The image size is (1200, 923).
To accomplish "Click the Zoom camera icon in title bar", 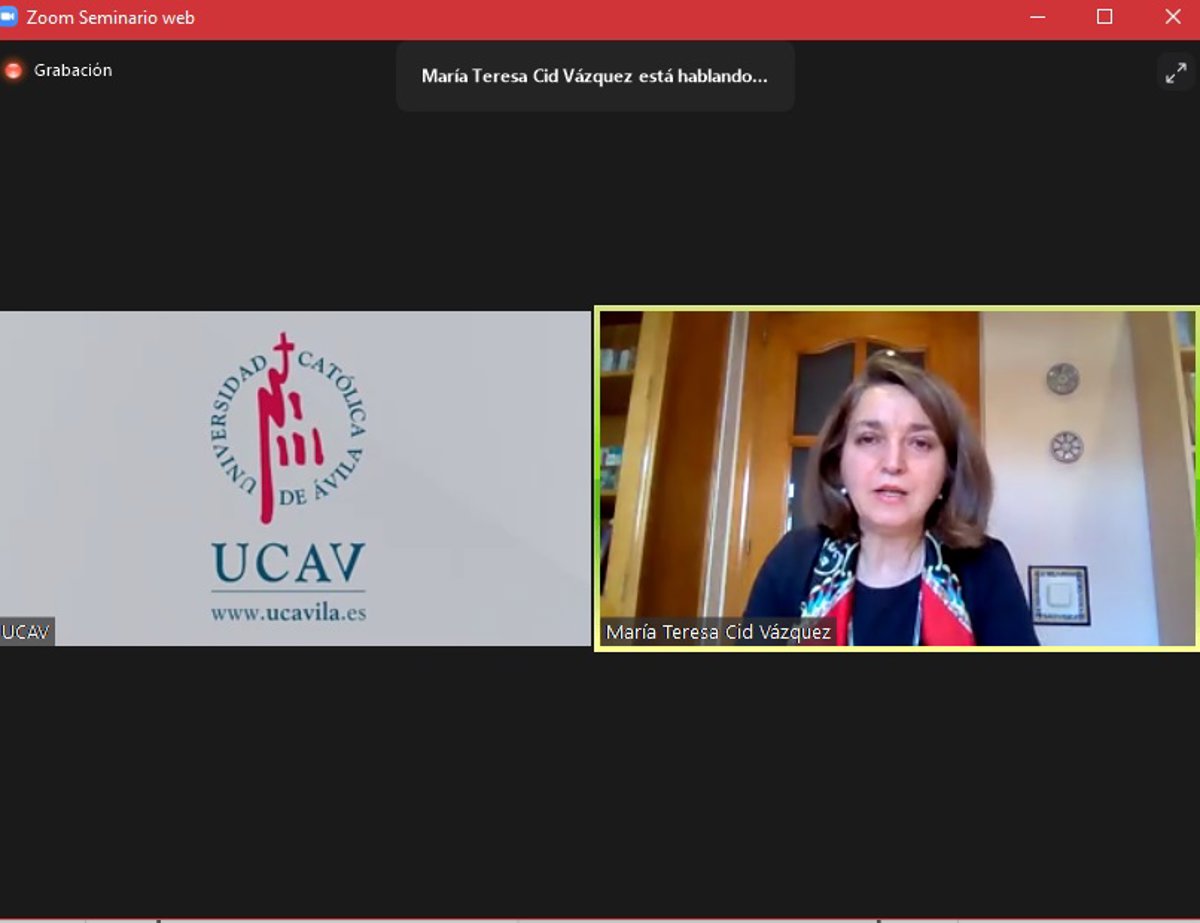I will point(9,17).
